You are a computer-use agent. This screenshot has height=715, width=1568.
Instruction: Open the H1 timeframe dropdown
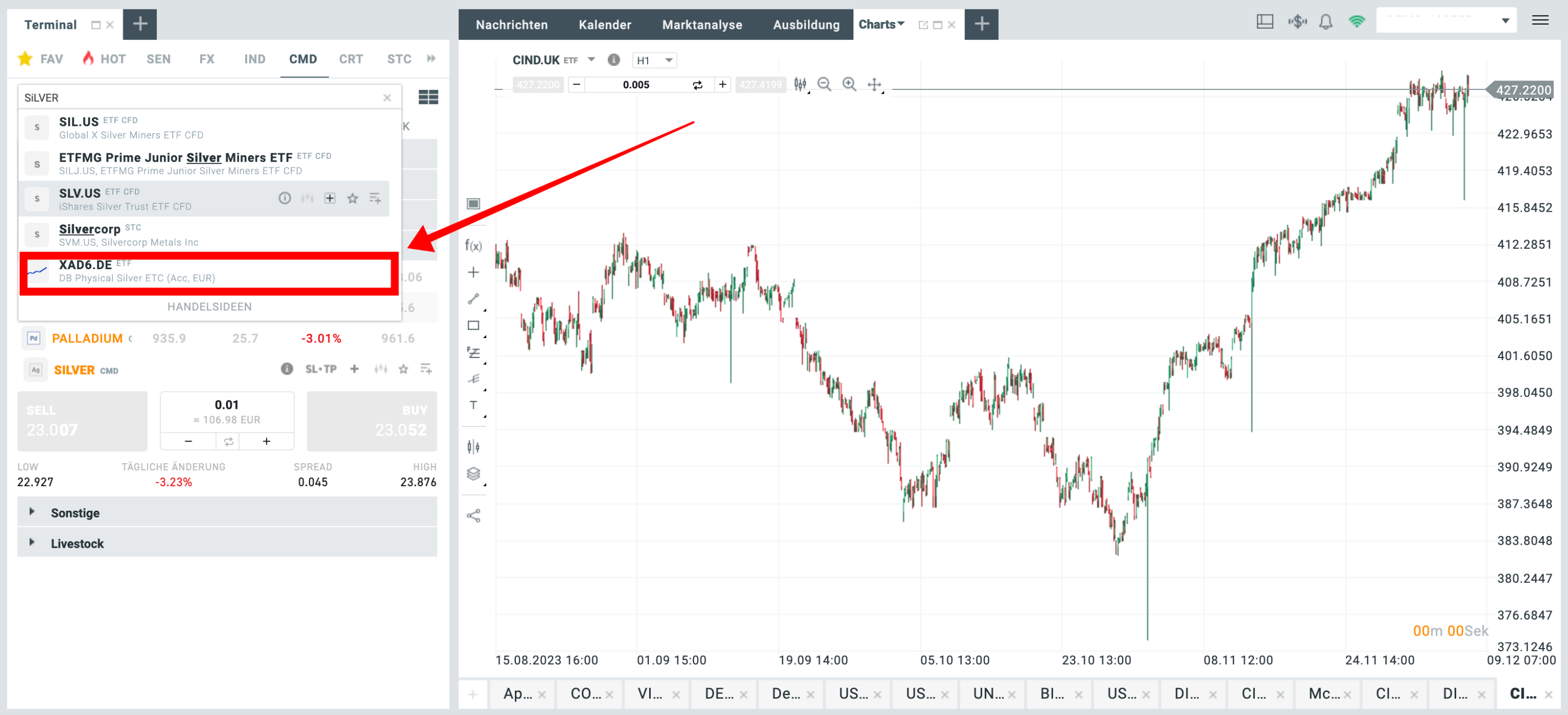654,60
